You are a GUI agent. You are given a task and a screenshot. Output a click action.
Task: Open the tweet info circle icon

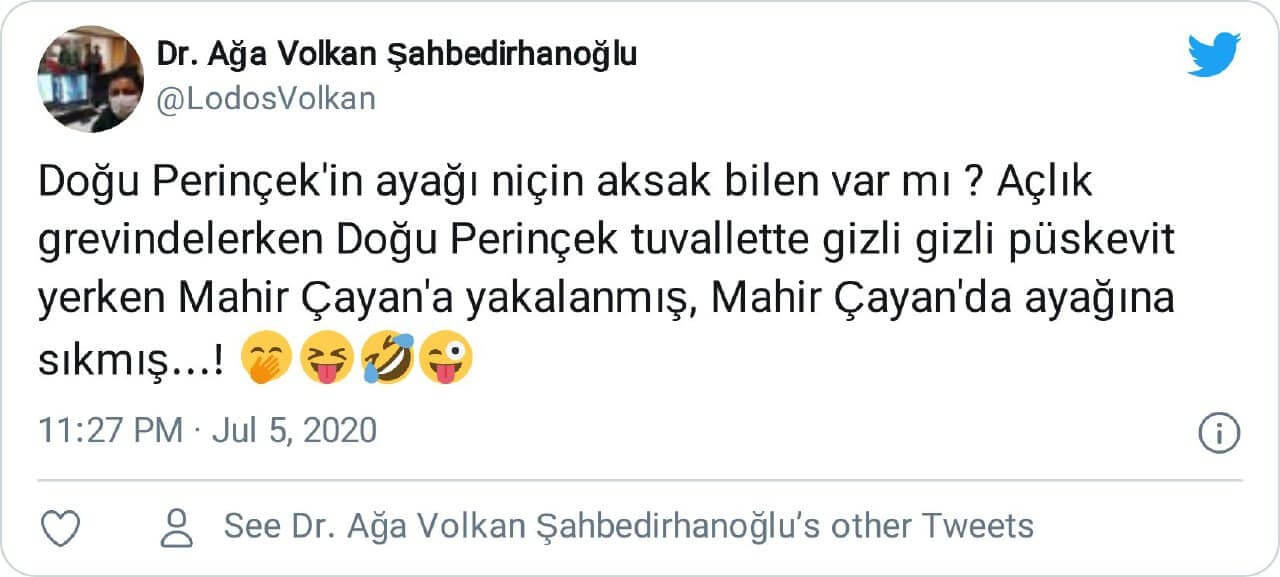pos(1218,432)
